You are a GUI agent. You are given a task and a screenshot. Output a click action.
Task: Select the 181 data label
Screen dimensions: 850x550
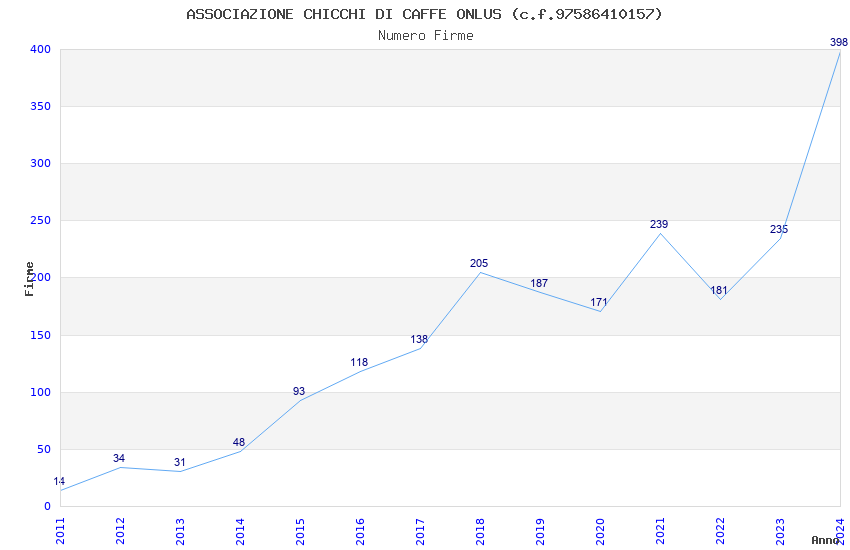click(719, 290)
